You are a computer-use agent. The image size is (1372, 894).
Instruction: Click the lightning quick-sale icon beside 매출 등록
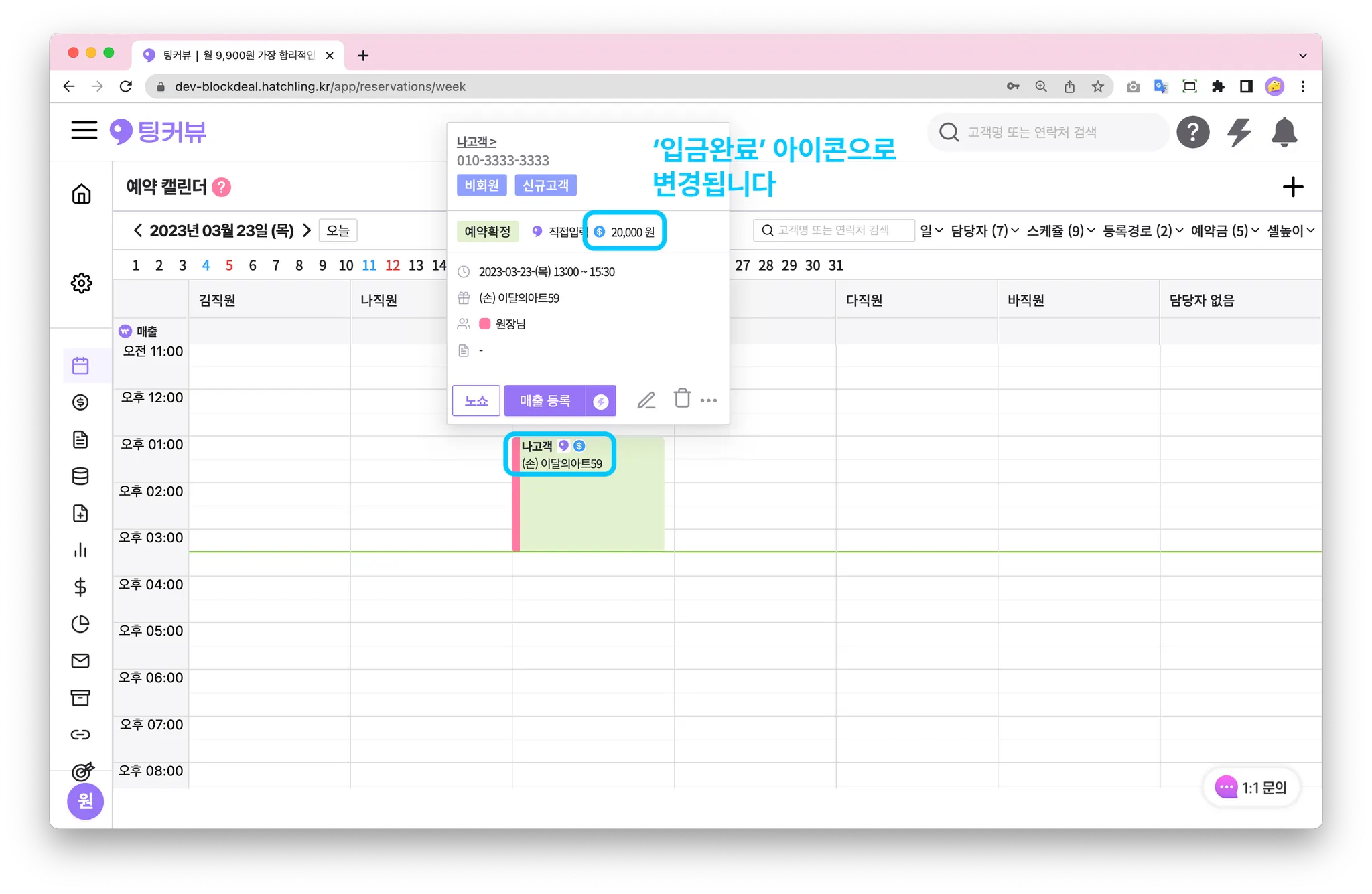[601, 401]
